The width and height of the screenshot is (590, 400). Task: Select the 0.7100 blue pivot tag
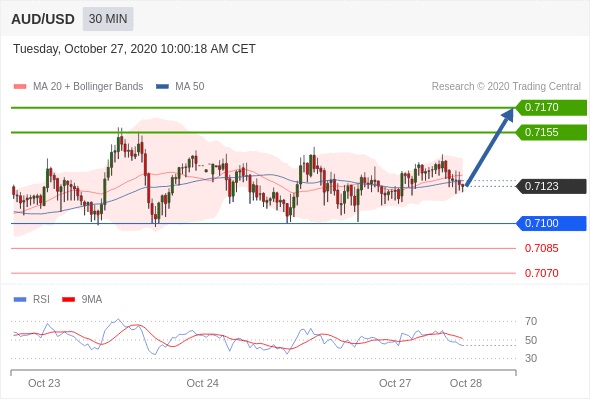(x=551, y=223)
